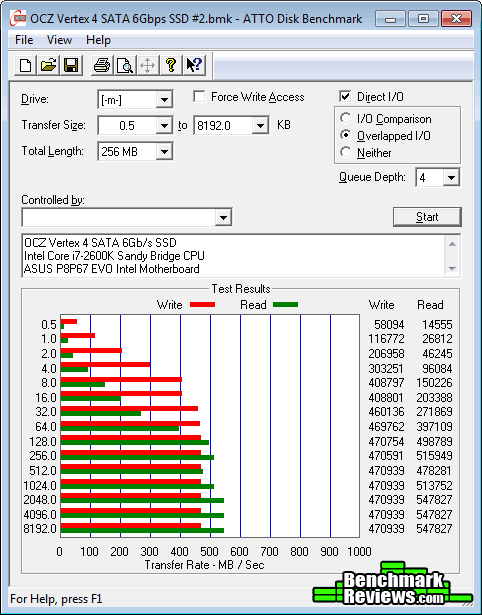Click the status bar help text
This screenshot has height=615, width=482.
[56, 599]
